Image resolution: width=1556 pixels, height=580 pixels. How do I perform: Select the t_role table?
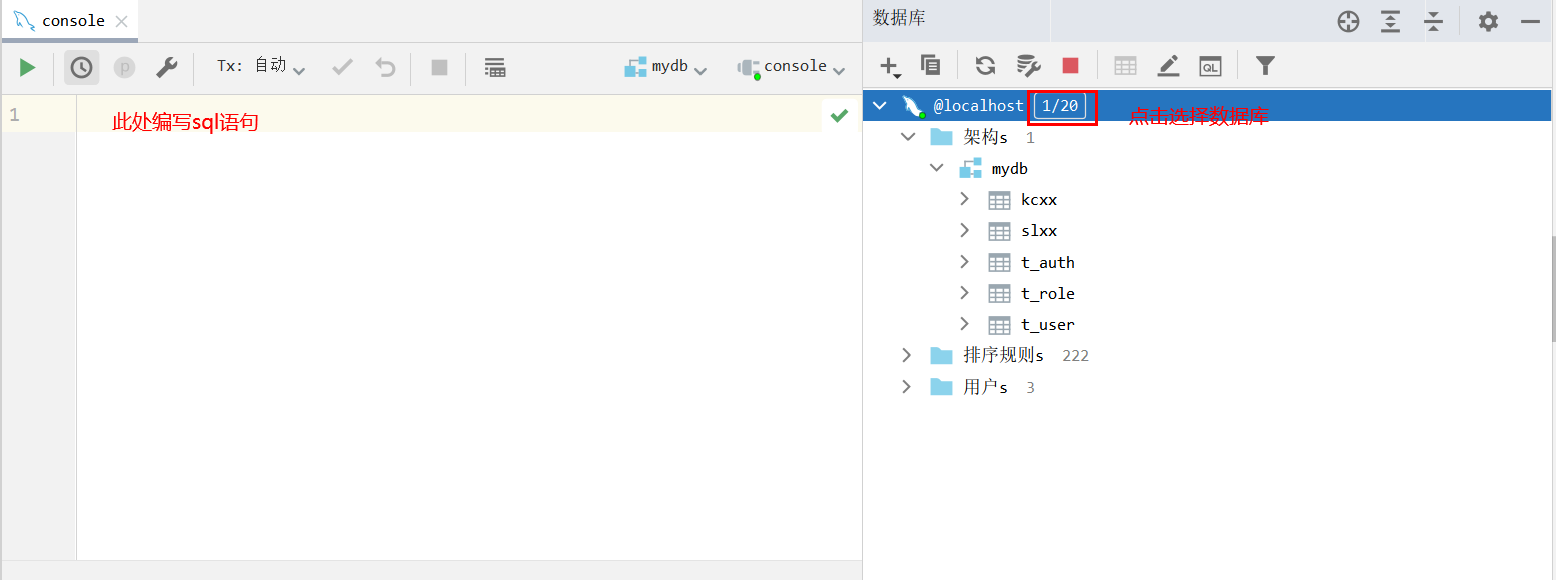click(1048, 293)
